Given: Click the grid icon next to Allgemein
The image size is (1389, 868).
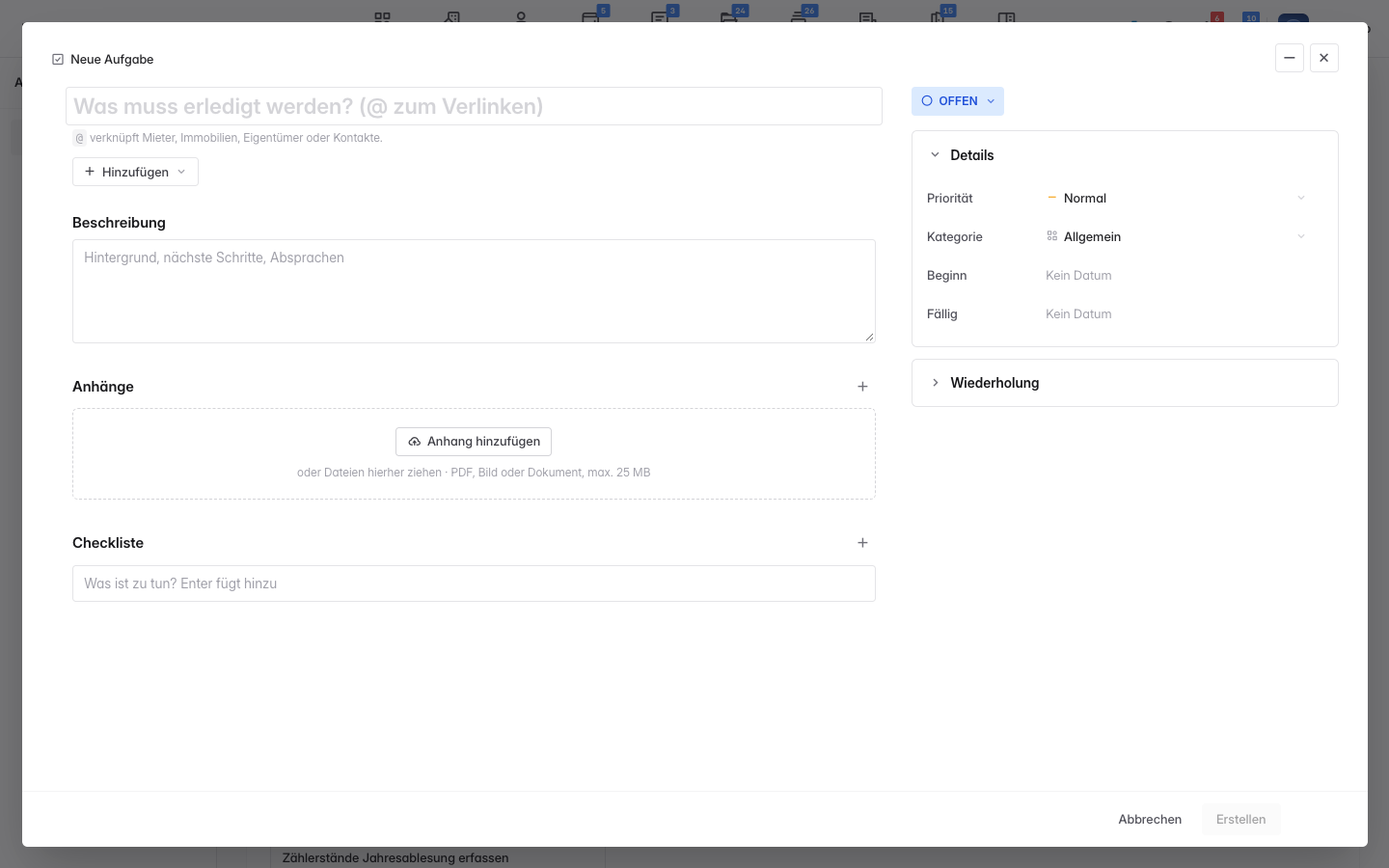Looking at the screenshot, I should [x=1052, y=236].
